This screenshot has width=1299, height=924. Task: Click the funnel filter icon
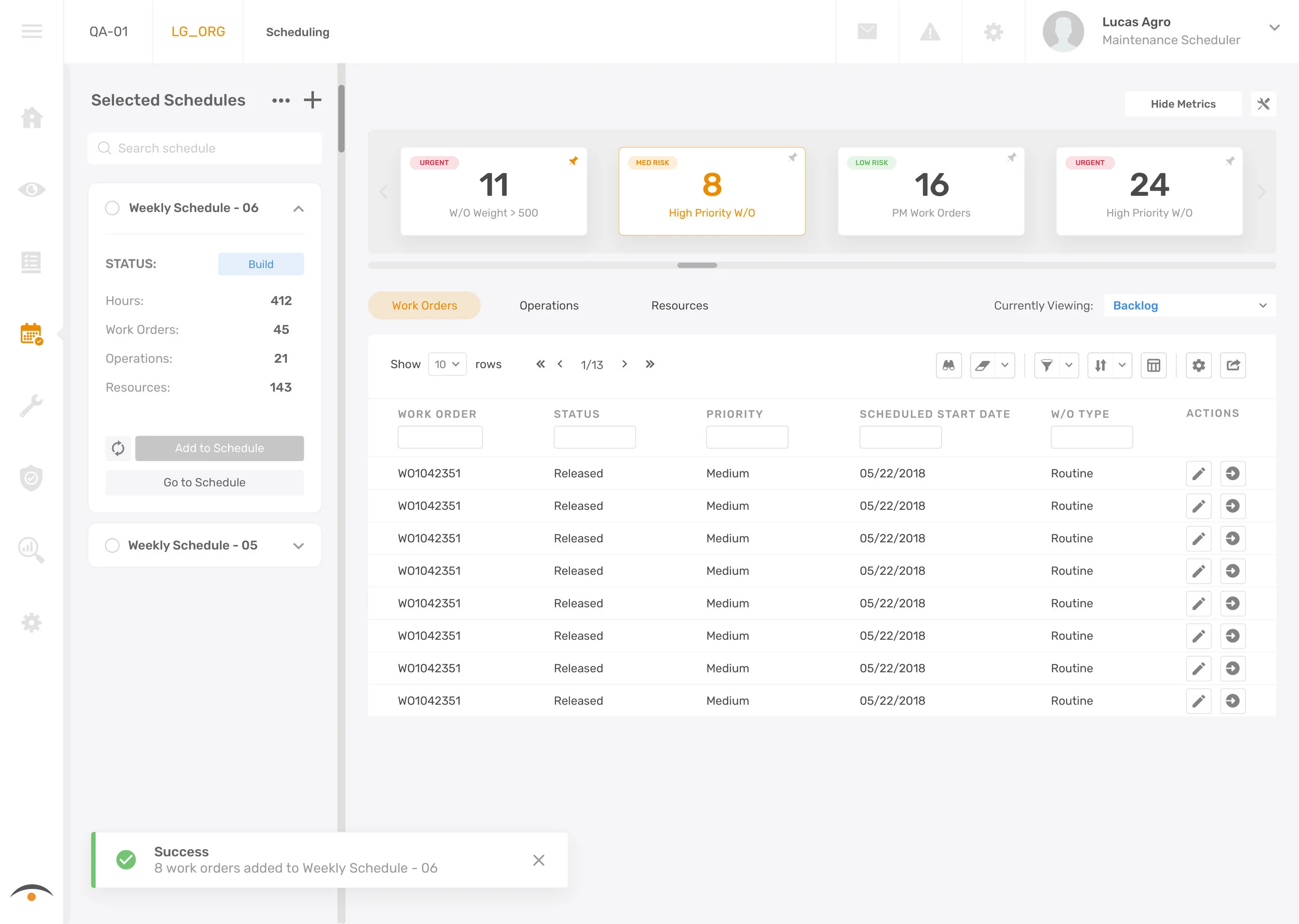coord(1046,365)
